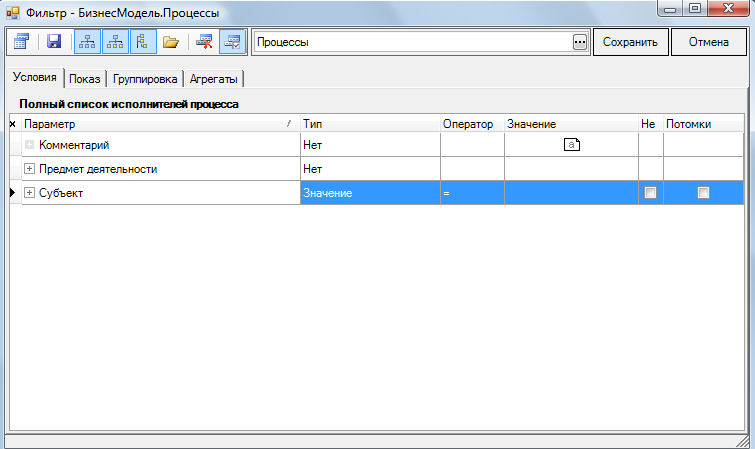Screen dimensions: 755x449
Task: Click the floppy disk save icon
Action: coord(55,42)
